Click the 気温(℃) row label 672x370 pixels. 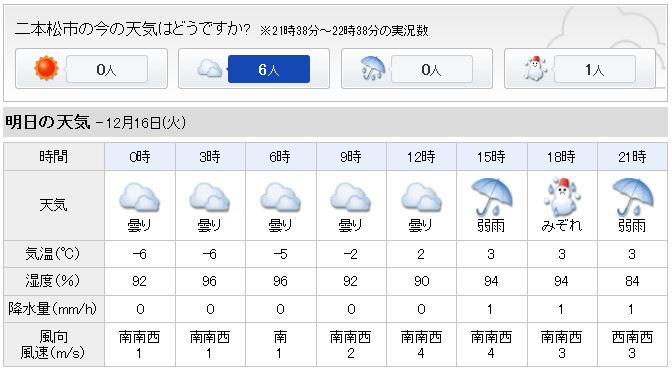tap(53, 254)
